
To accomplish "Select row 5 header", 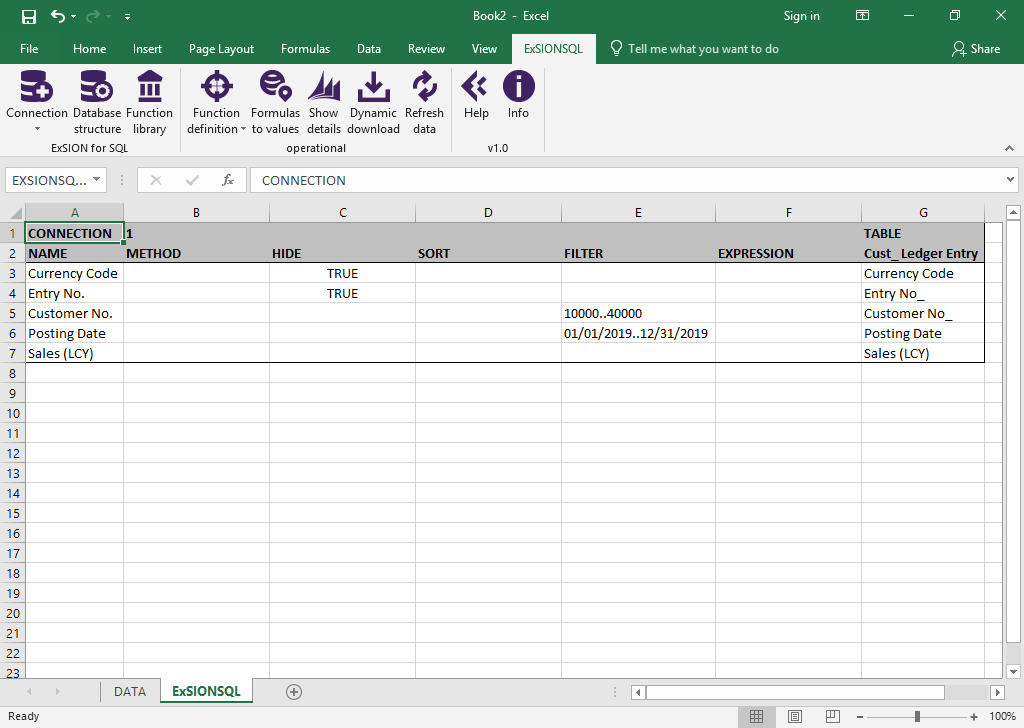I will 12,313.
